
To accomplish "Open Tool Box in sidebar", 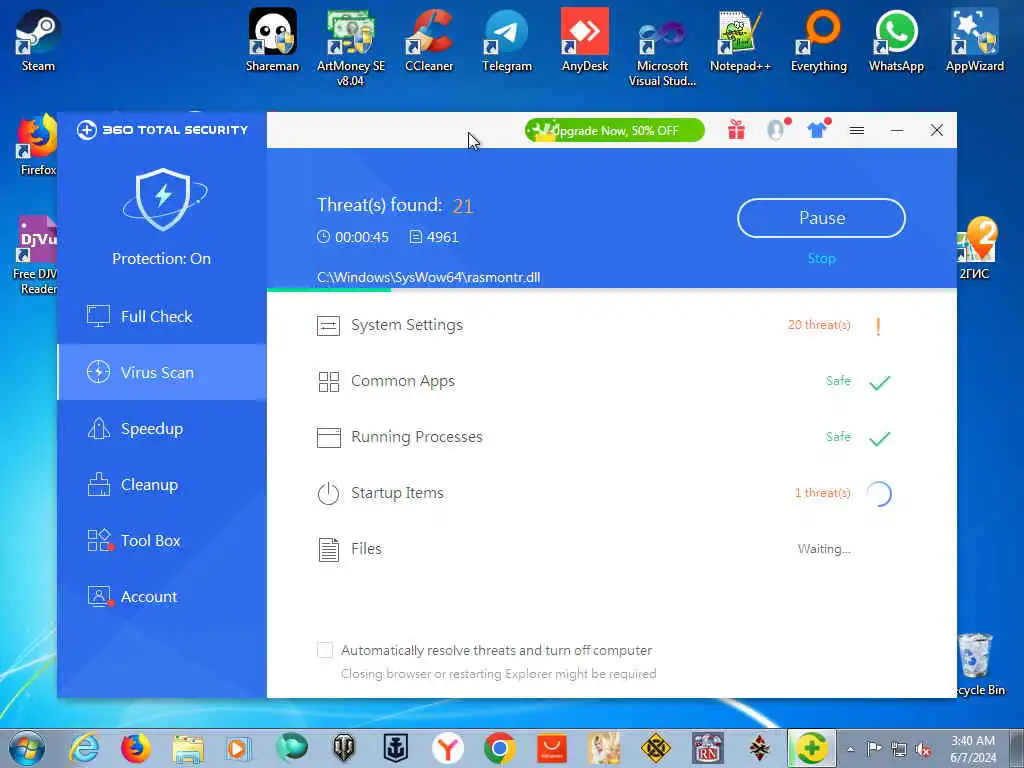I will click(162, 541).
